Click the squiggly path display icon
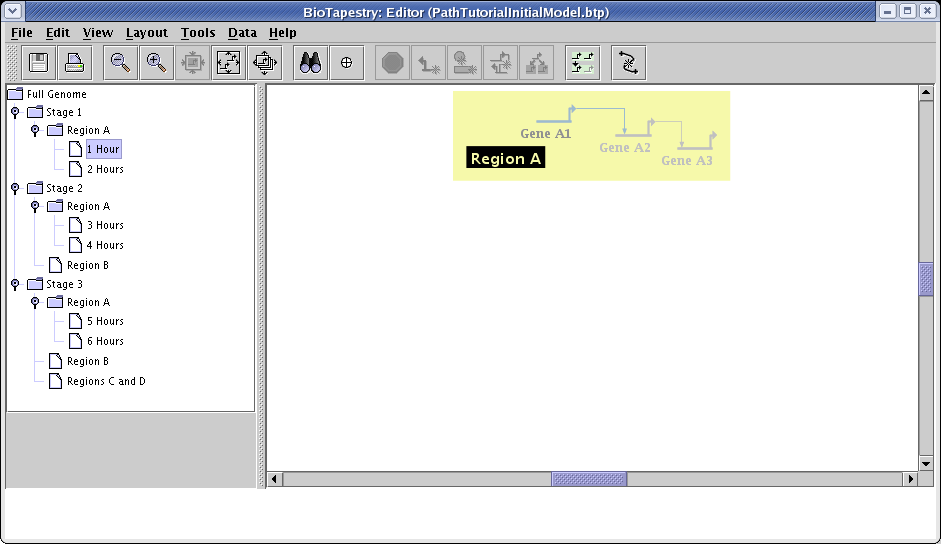The image size is (941, 544). tap(628, 63)
